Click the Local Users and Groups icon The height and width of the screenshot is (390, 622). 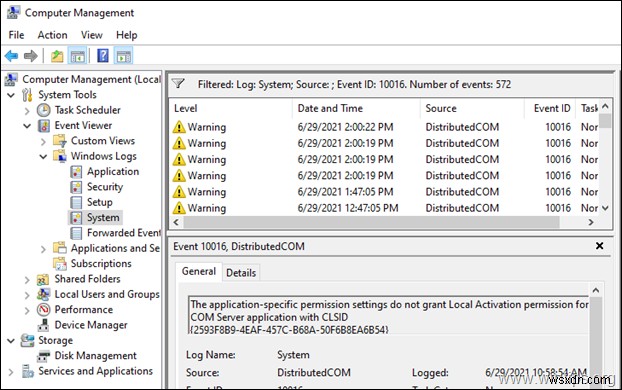click(x=43, y=294)
